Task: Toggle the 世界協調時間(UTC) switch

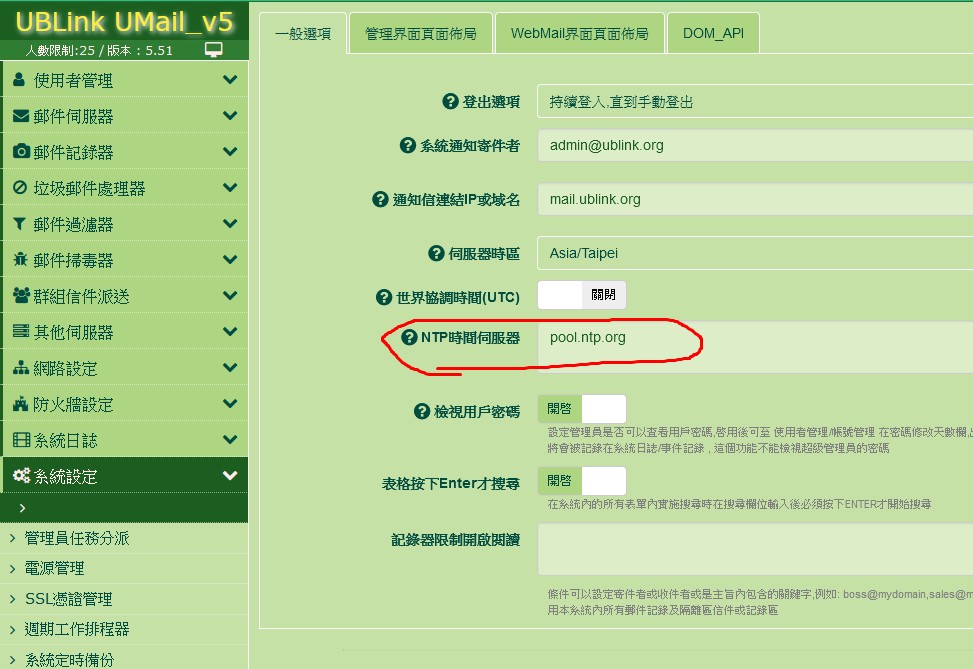Action: pyautogui.click(x=582, y=295)
